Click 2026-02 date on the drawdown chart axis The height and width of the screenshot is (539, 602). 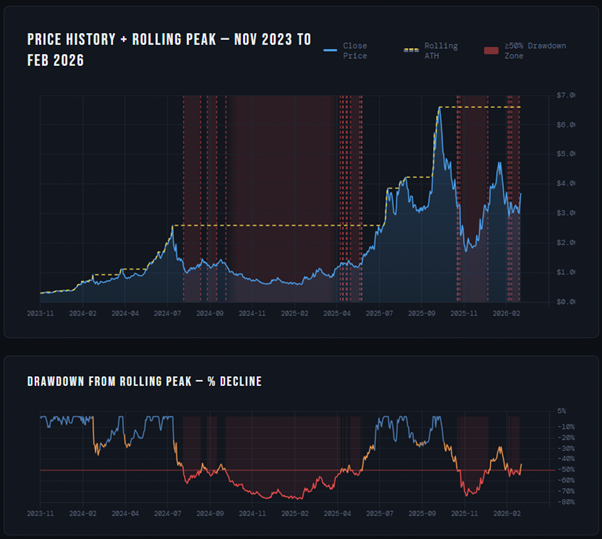506,513
